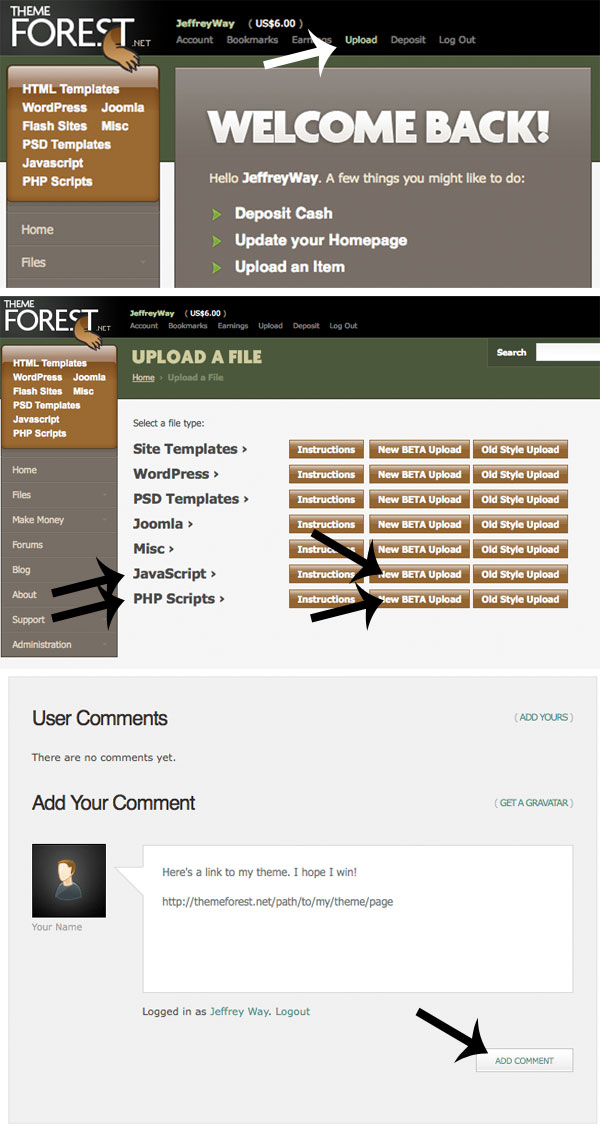Click inside the comment text area
The height and width of the screenshot is (1132, 600).
point(358,918)
